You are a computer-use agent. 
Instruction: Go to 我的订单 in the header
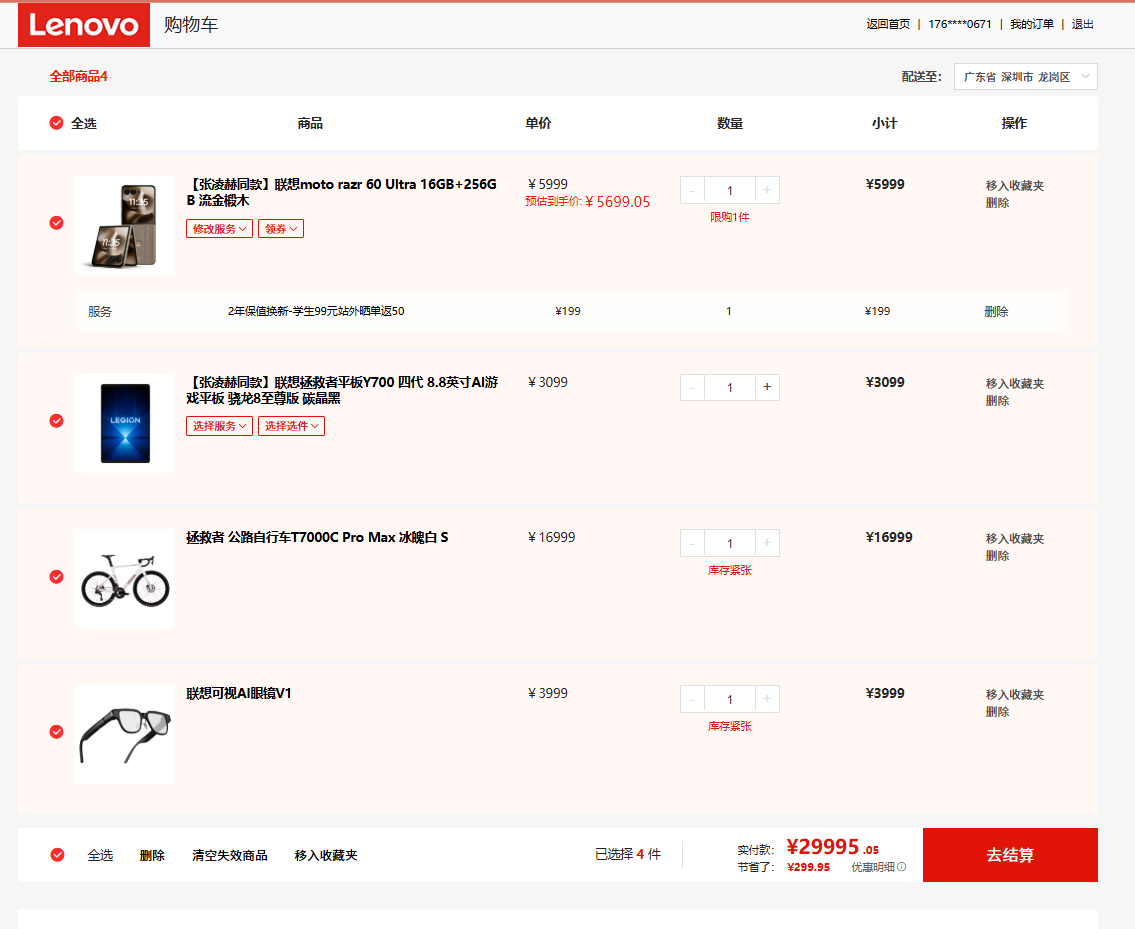click(x=1031, y=24)
